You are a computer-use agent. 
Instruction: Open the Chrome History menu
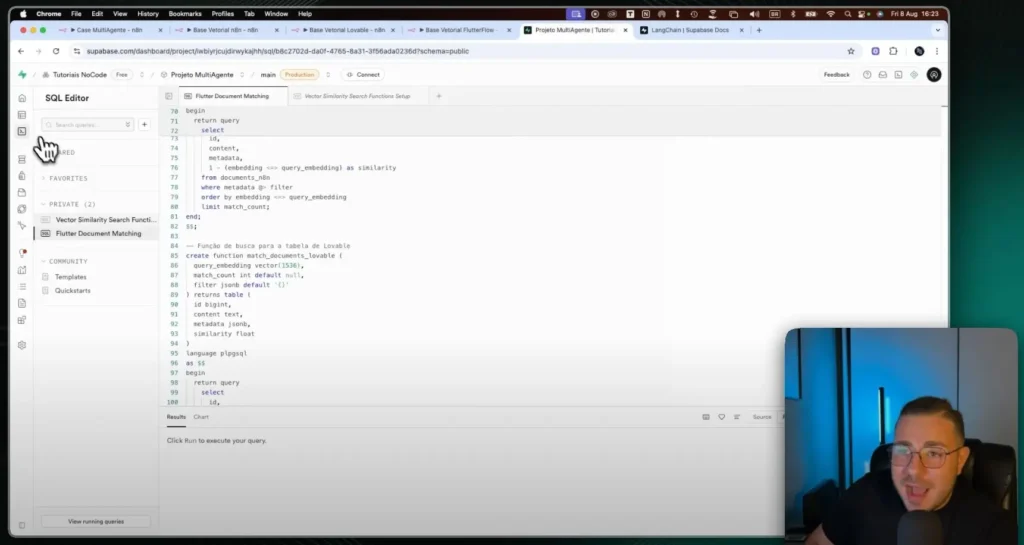[148, 14]
